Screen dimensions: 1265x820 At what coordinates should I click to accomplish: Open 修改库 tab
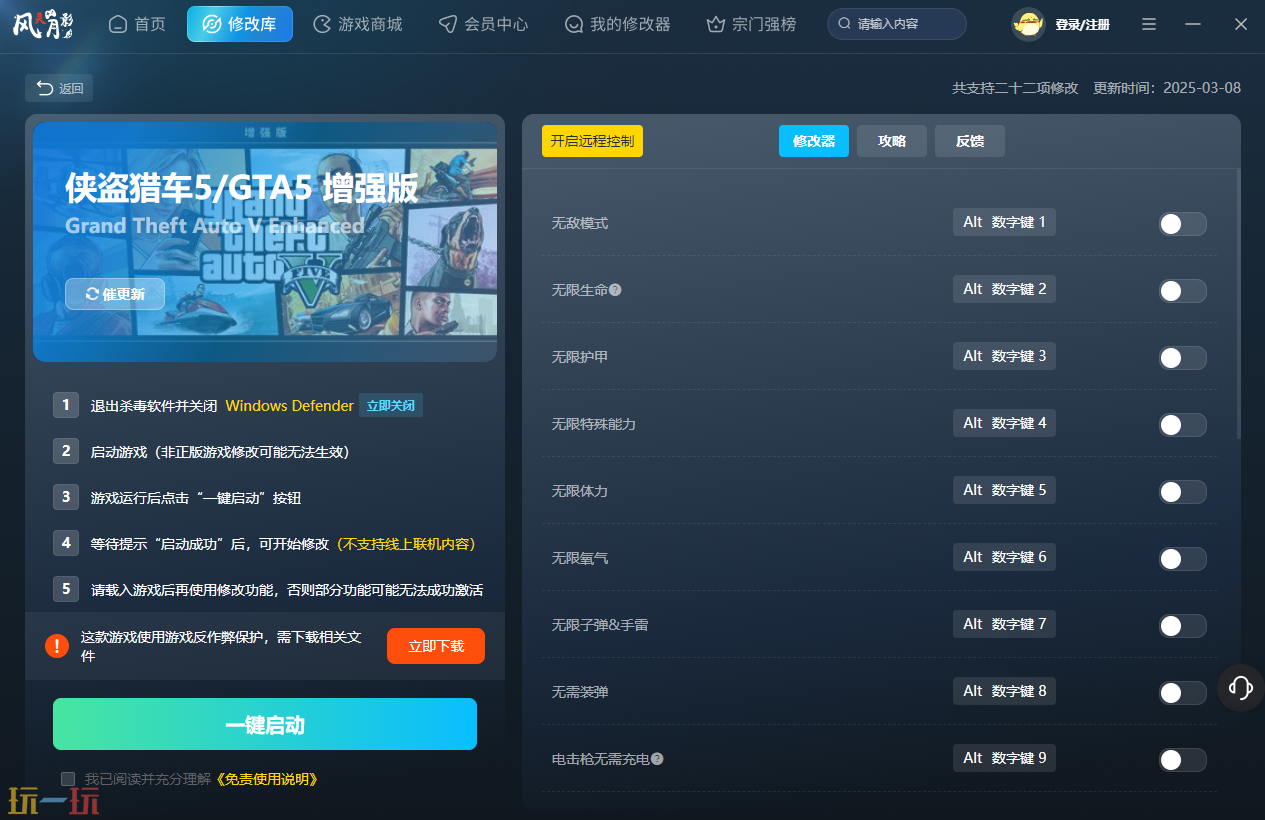click(240, 24)
